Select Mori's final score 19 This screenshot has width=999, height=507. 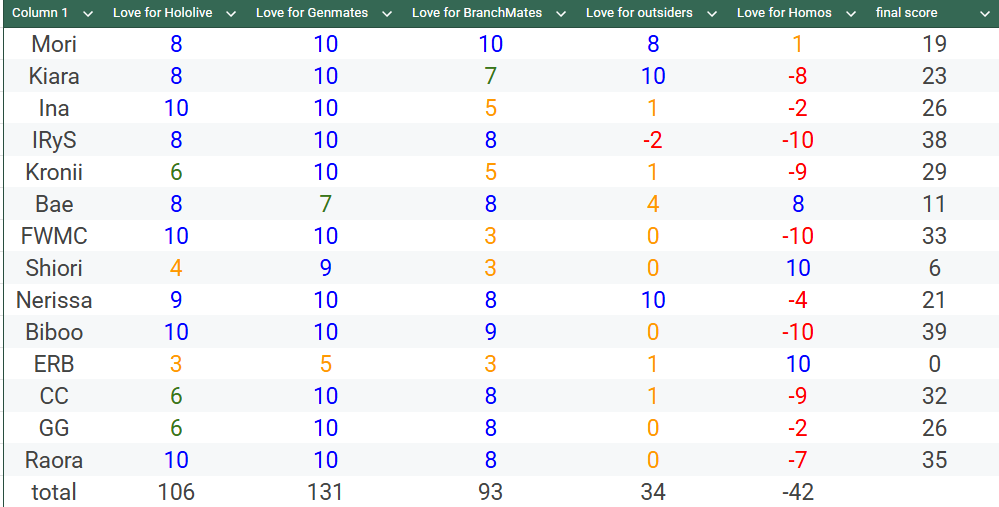934,44
